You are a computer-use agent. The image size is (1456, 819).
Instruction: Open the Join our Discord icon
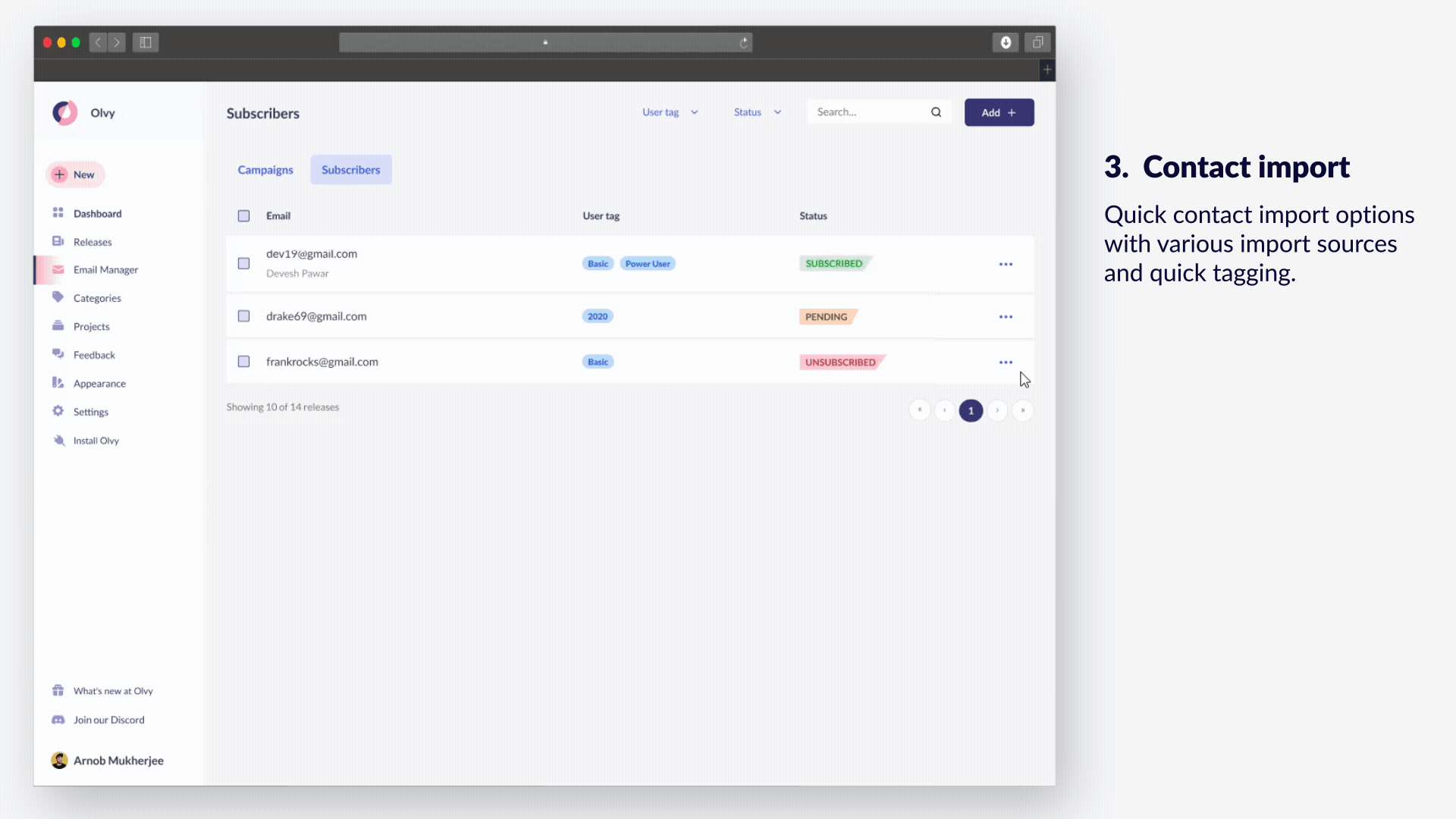(58, 720)
